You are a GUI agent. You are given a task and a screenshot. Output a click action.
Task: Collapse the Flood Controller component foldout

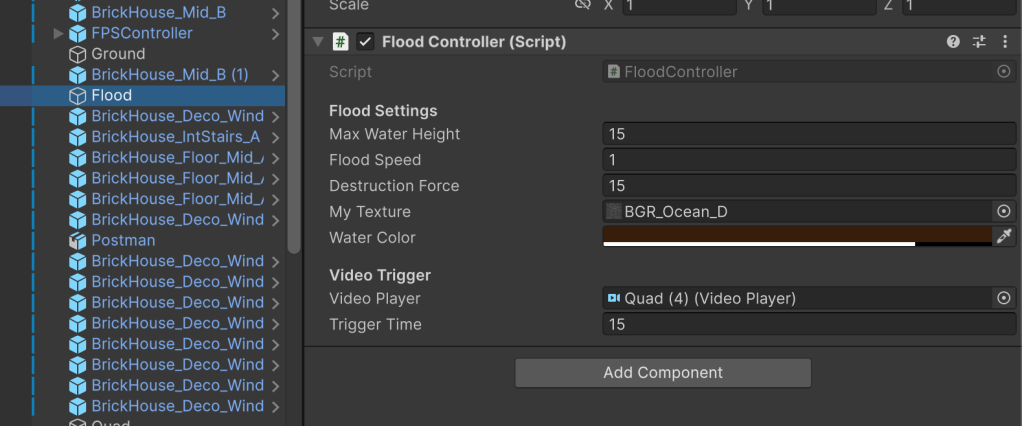pos(318,42)
